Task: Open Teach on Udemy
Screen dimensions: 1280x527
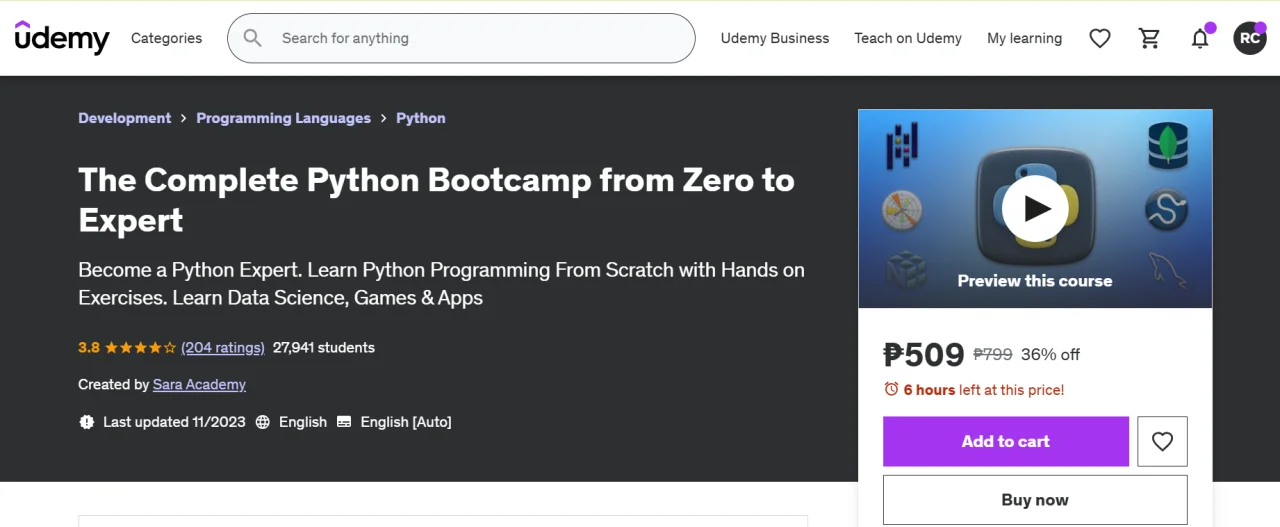Action: 908,38
